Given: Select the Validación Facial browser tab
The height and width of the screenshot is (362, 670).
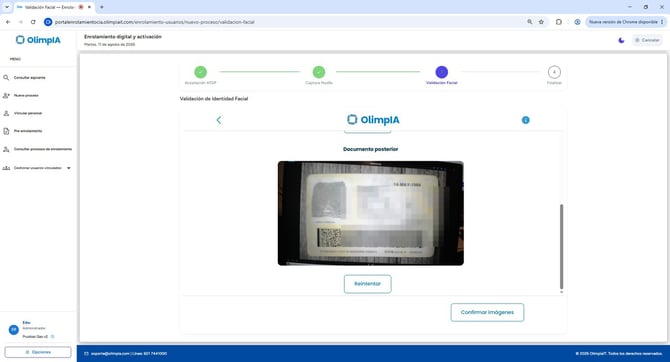Looking at the screenshot, I should [x=49, y=7].
